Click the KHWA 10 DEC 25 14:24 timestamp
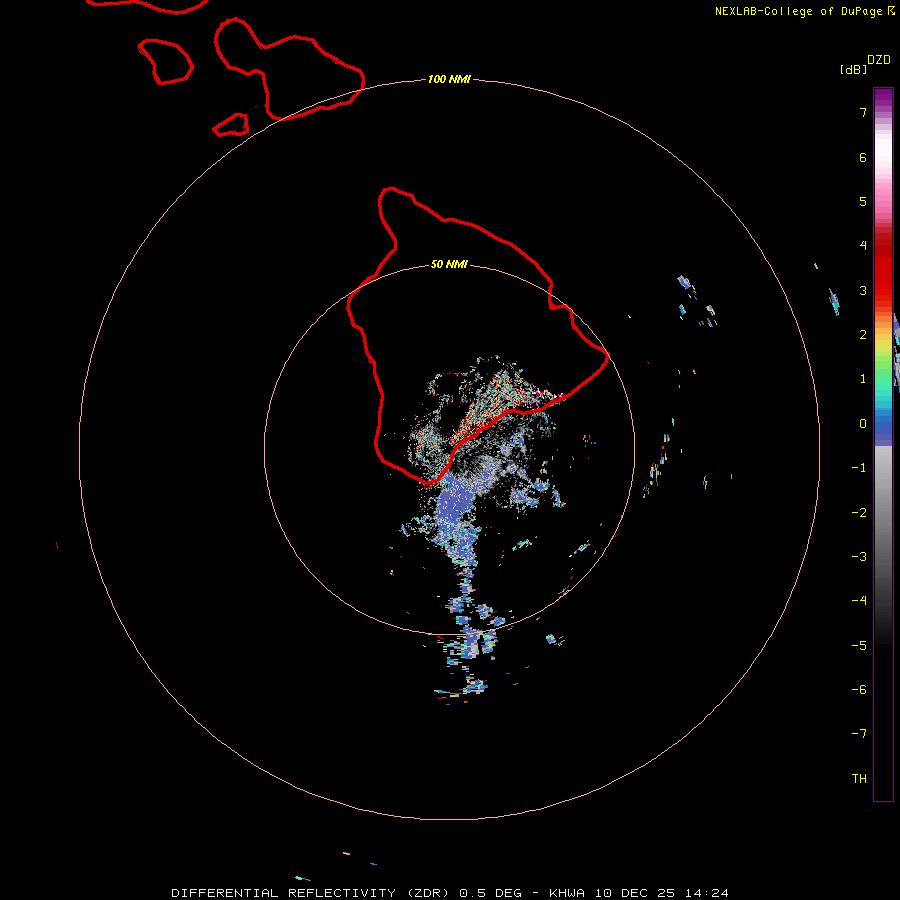The width and height of the screenshot is (900, 900). (x=639, y=893)
